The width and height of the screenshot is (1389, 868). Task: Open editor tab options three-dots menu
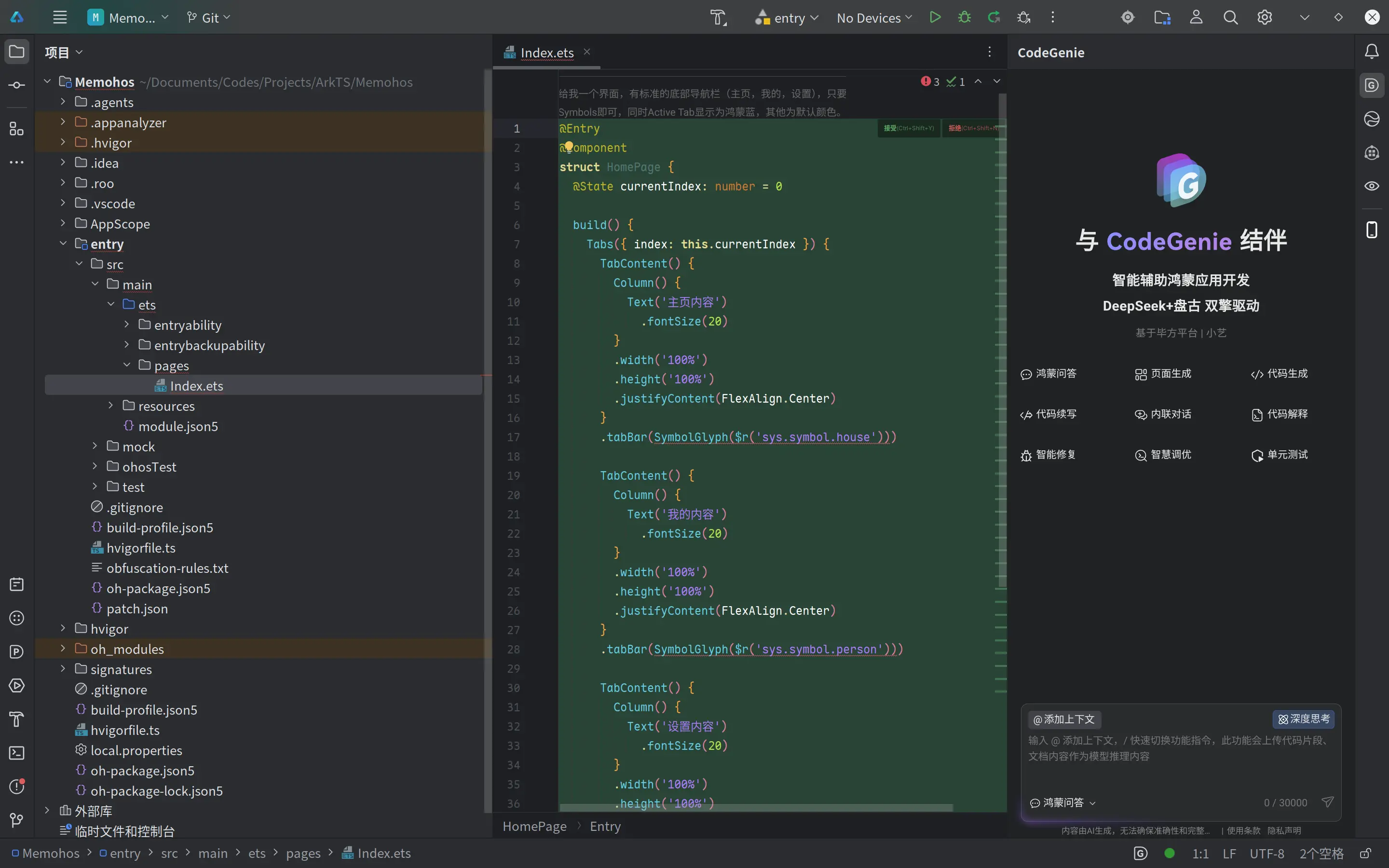point(990,52)
